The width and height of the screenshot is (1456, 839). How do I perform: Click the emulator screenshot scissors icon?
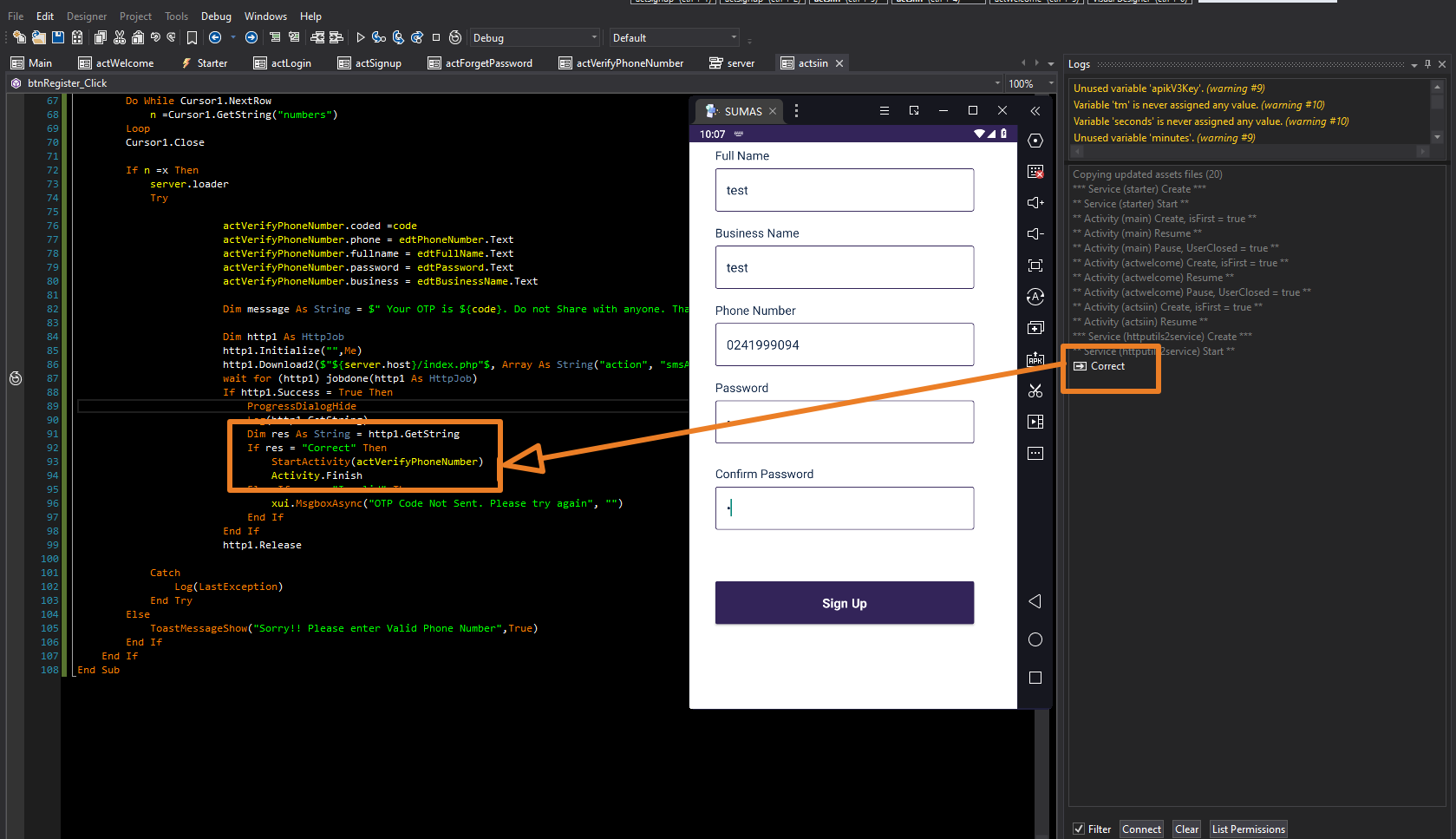click(x=1035, y=390)
